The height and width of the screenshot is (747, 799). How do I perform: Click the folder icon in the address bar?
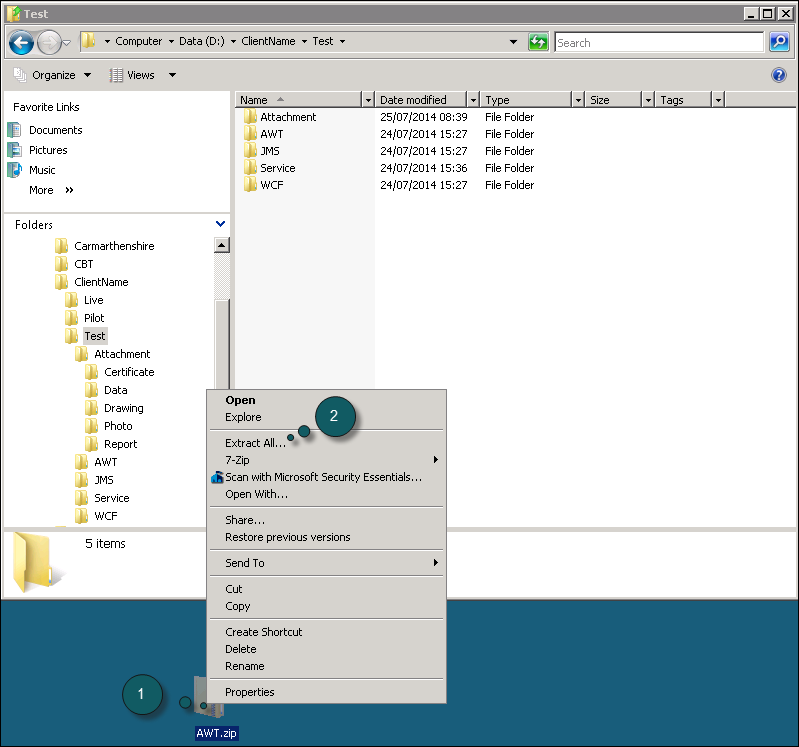click(x=89, y=41)
